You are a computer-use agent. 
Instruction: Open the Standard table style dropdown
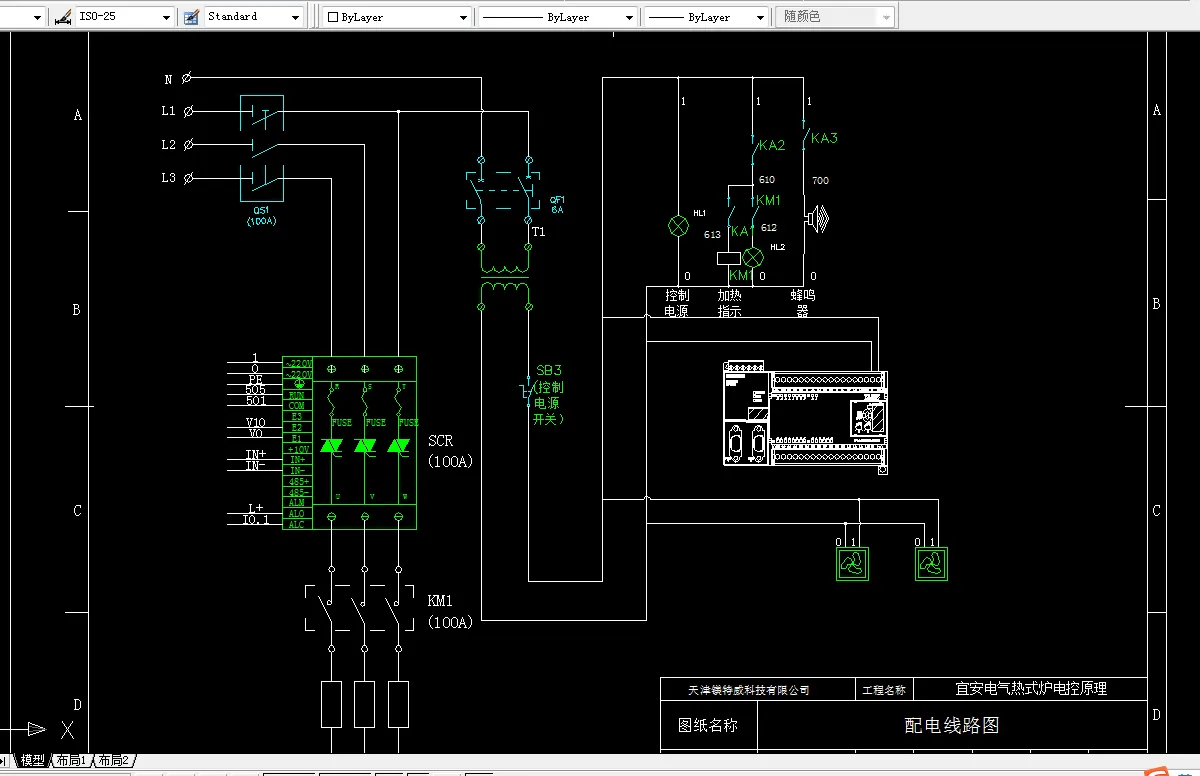click(x=295, y=17)
